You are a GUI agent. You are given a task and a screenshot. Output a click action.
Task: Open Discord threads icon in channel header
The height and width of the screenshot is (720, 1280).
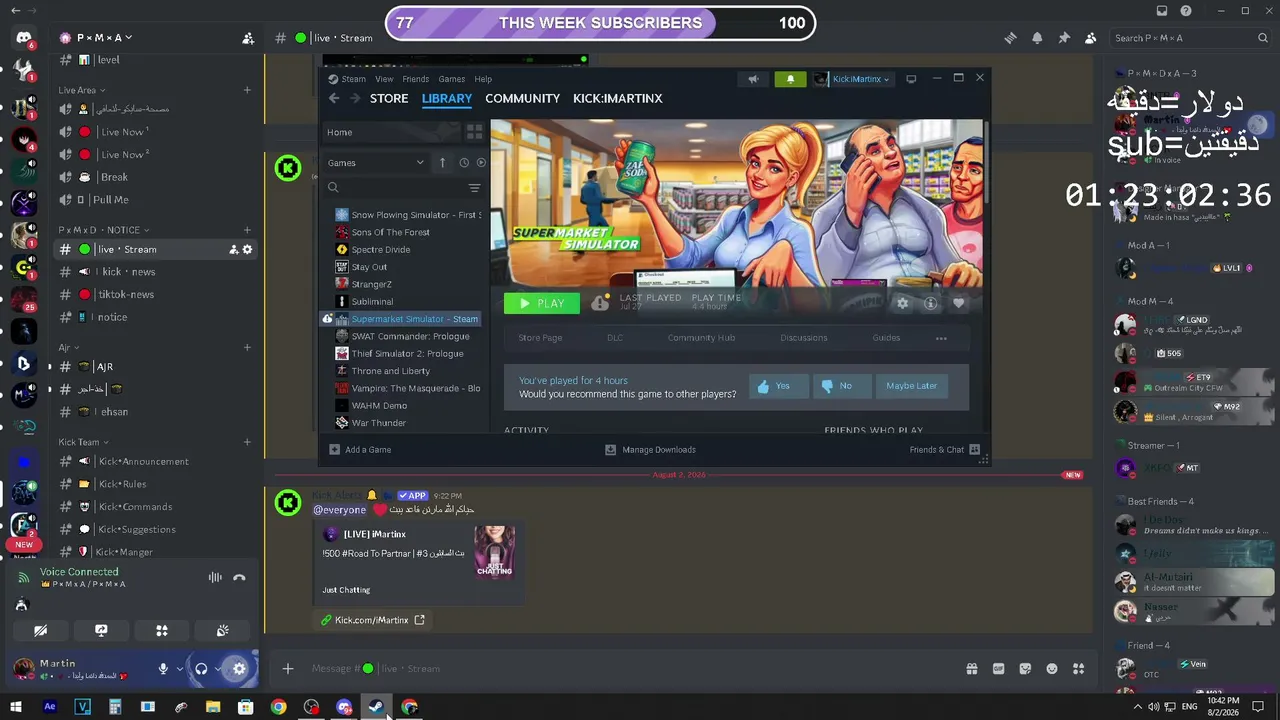click(1010, 38)
